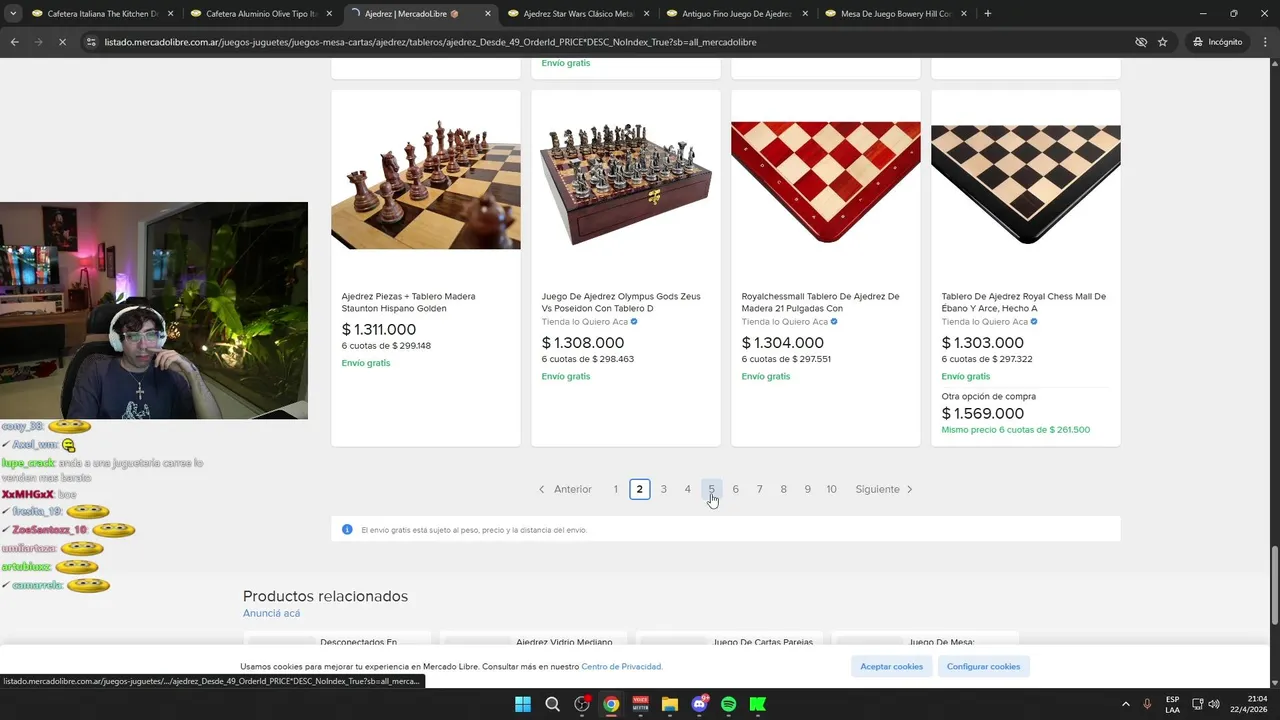1280x720 pixels.
Task: Open Tablero De Ajedrez Royal Chess Mall listing
Action: 1023,302
